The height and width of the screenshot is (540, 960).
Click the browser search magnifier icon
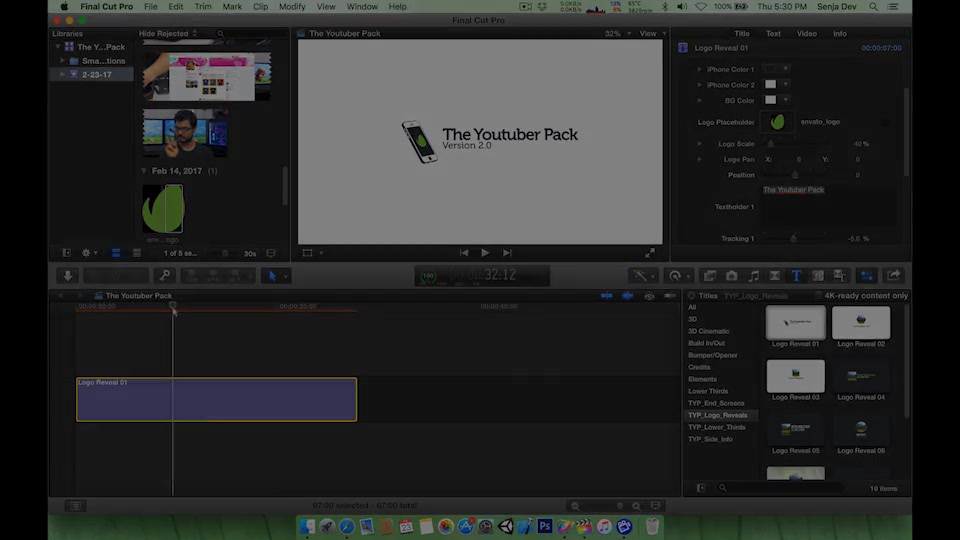point(220,34)
